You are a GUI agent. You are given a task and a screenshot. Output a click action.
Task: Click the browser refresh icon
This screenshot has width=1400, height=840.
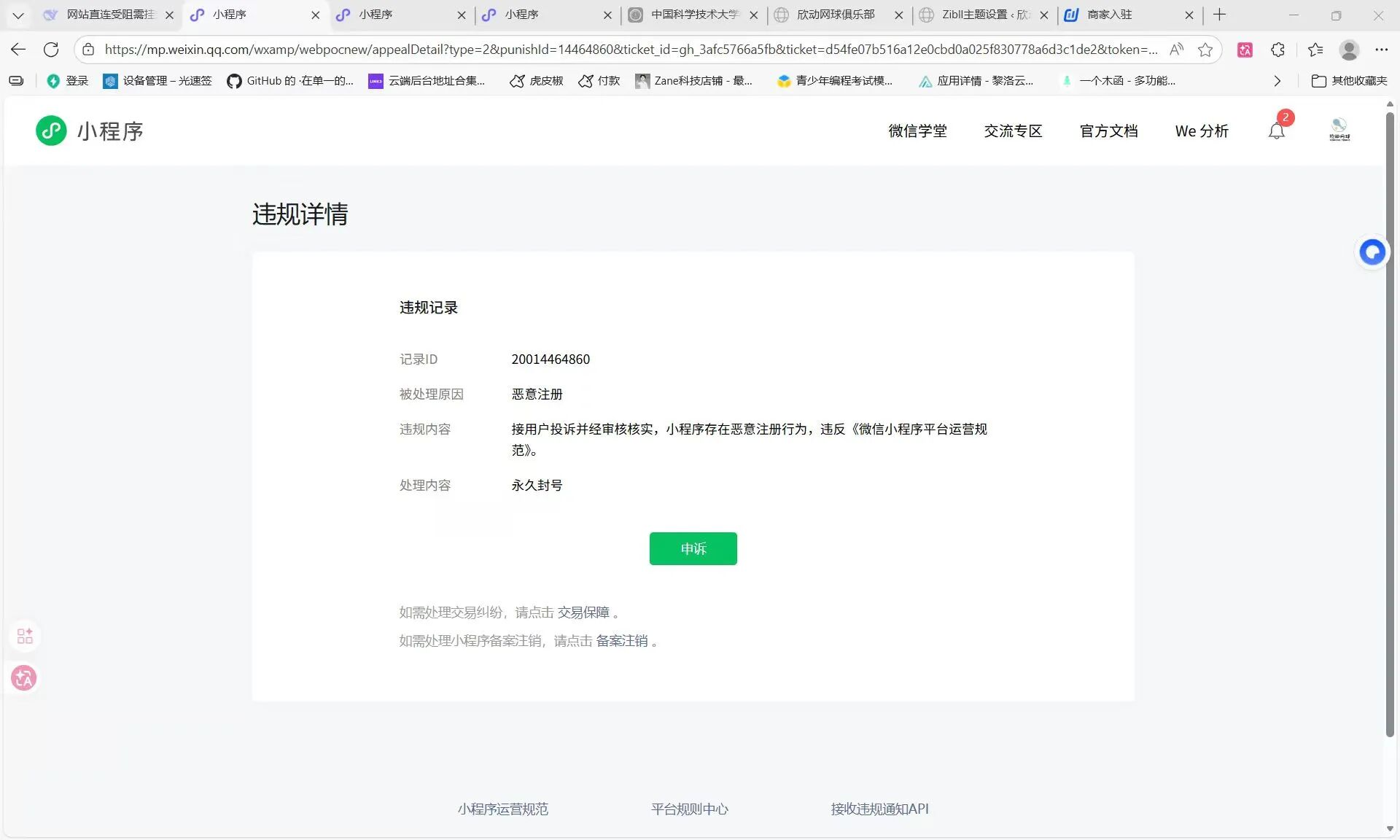pos(51,50)
